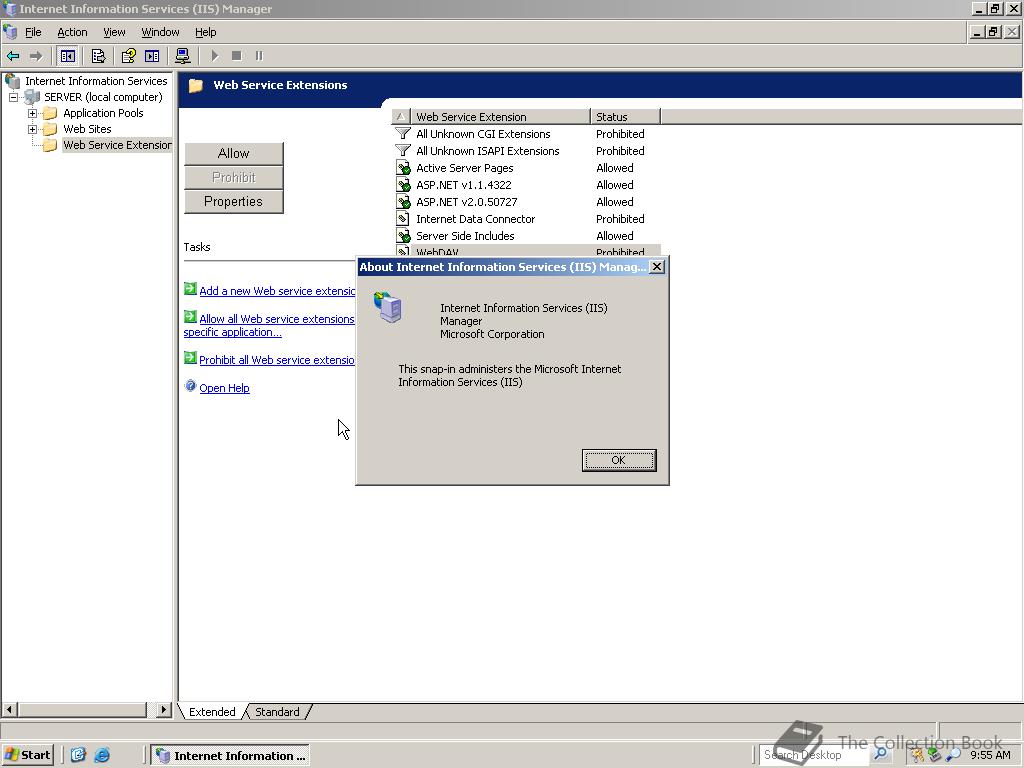Click the sort arrow column header

pos(401,117)
